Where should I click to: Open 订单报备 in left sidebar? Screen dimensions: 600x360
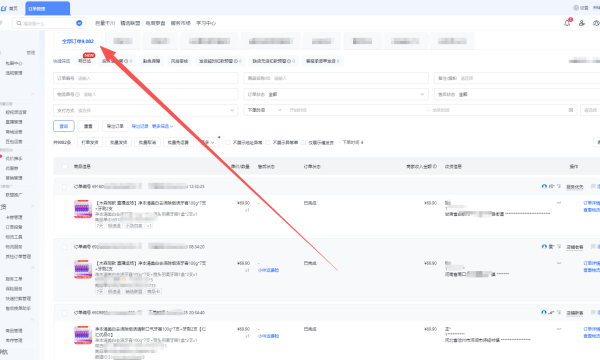coord(14,227)
